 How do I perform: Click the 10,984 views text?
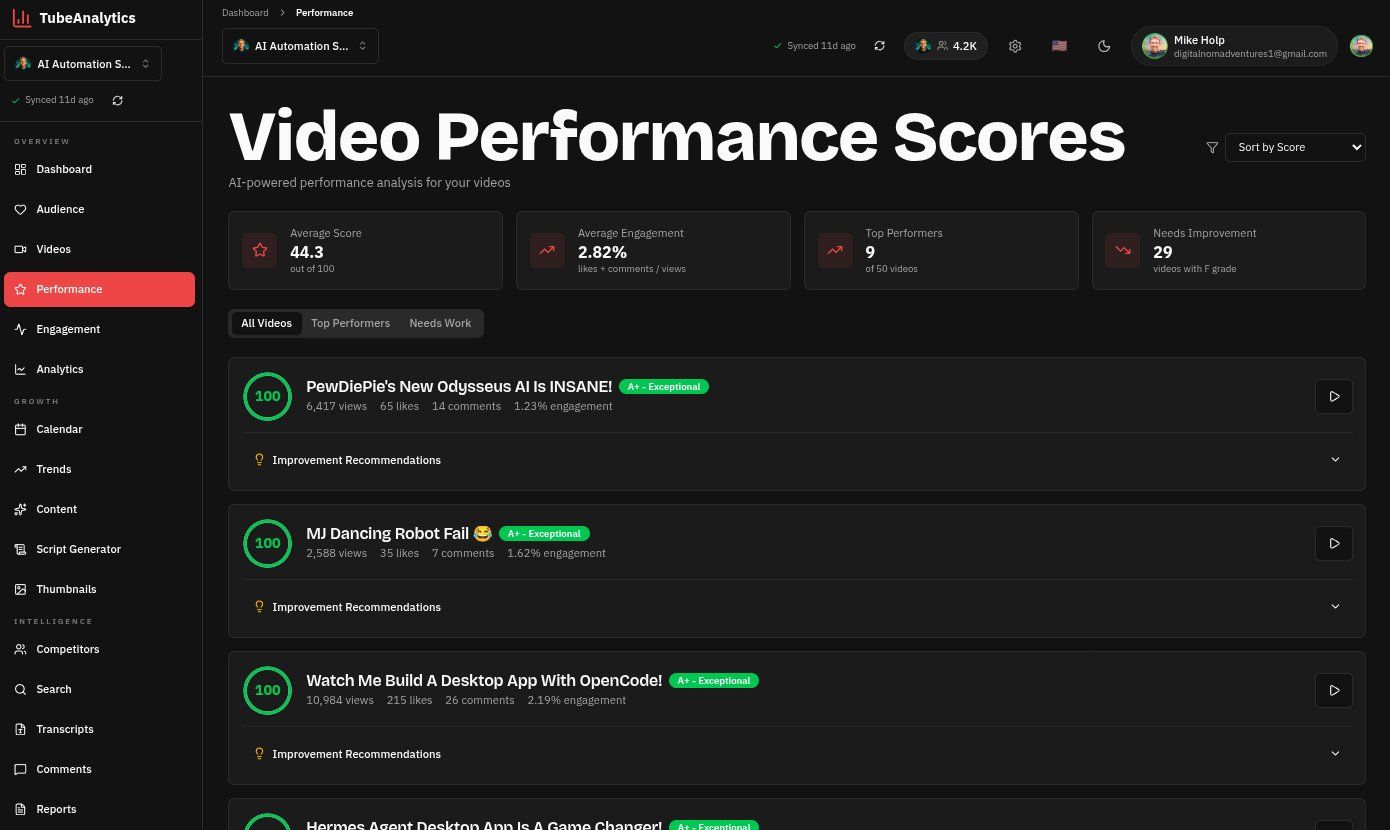pos(340,700)
